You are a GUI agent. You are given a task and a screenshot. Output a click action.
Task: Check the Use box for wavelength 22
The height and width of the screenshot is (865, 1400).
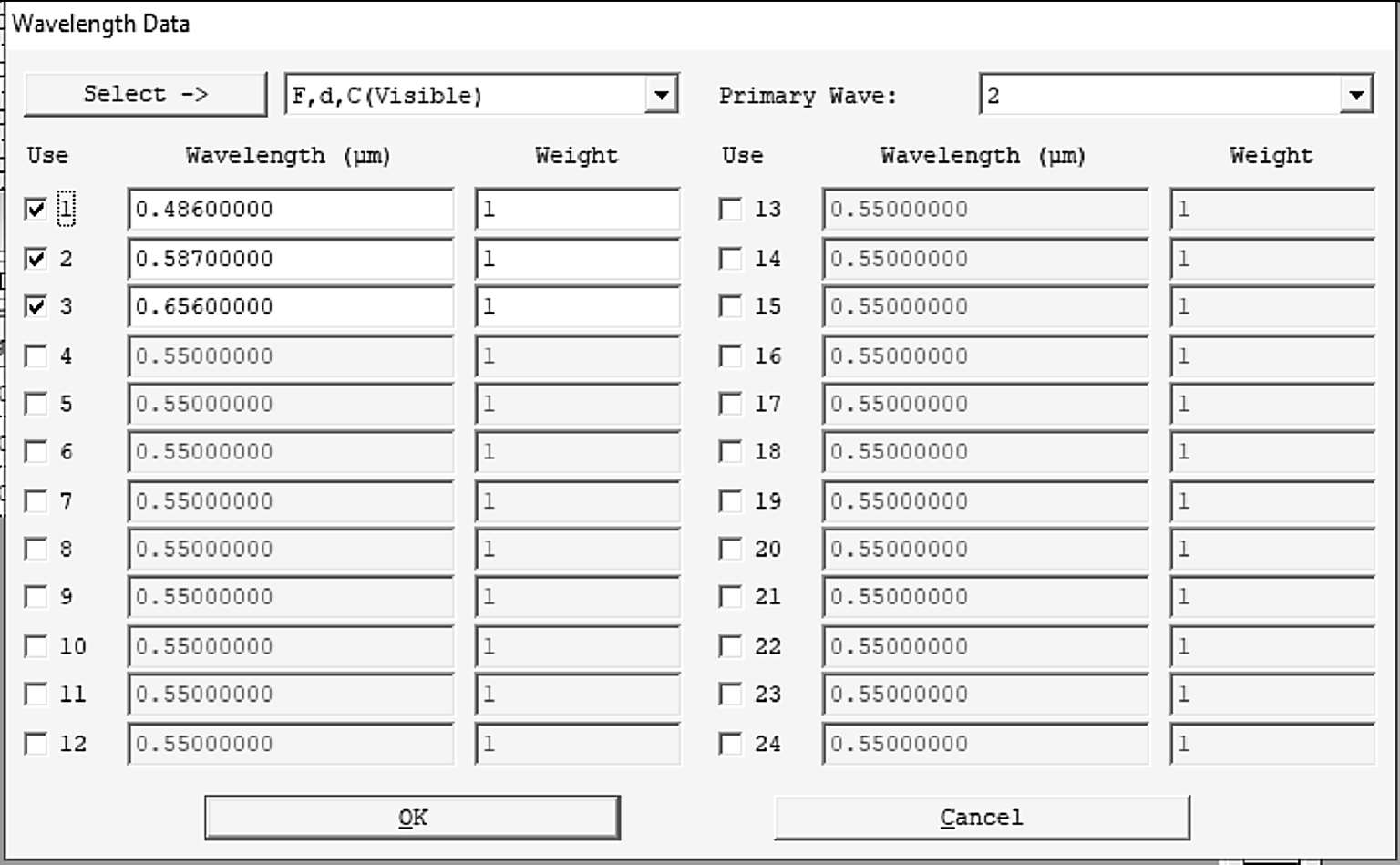click(730, 646)
